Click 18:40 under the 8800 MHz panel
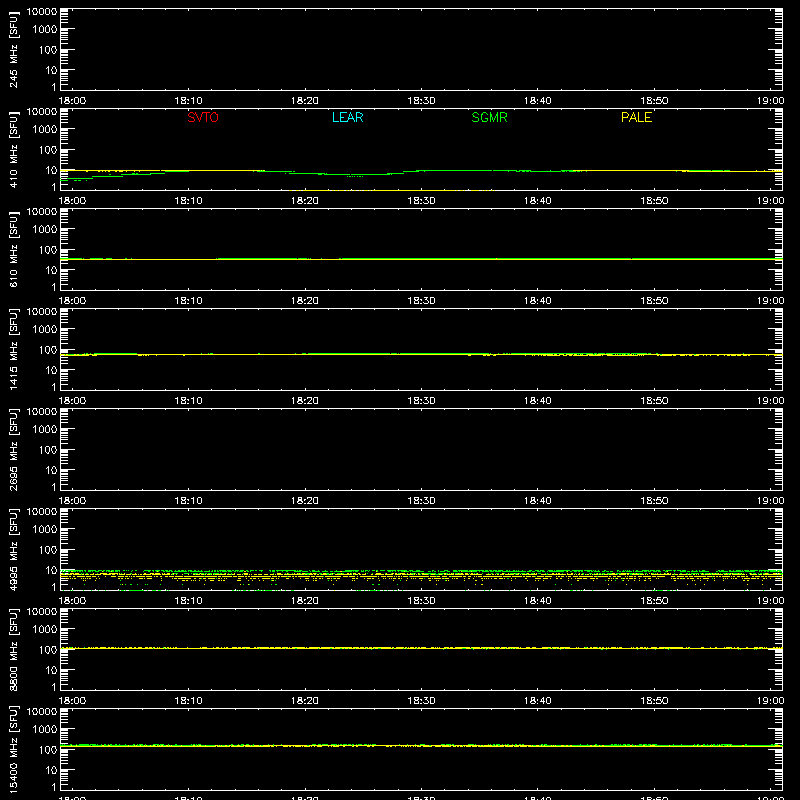The height and width of the screenshot is (800, 800). pos(538,701)
